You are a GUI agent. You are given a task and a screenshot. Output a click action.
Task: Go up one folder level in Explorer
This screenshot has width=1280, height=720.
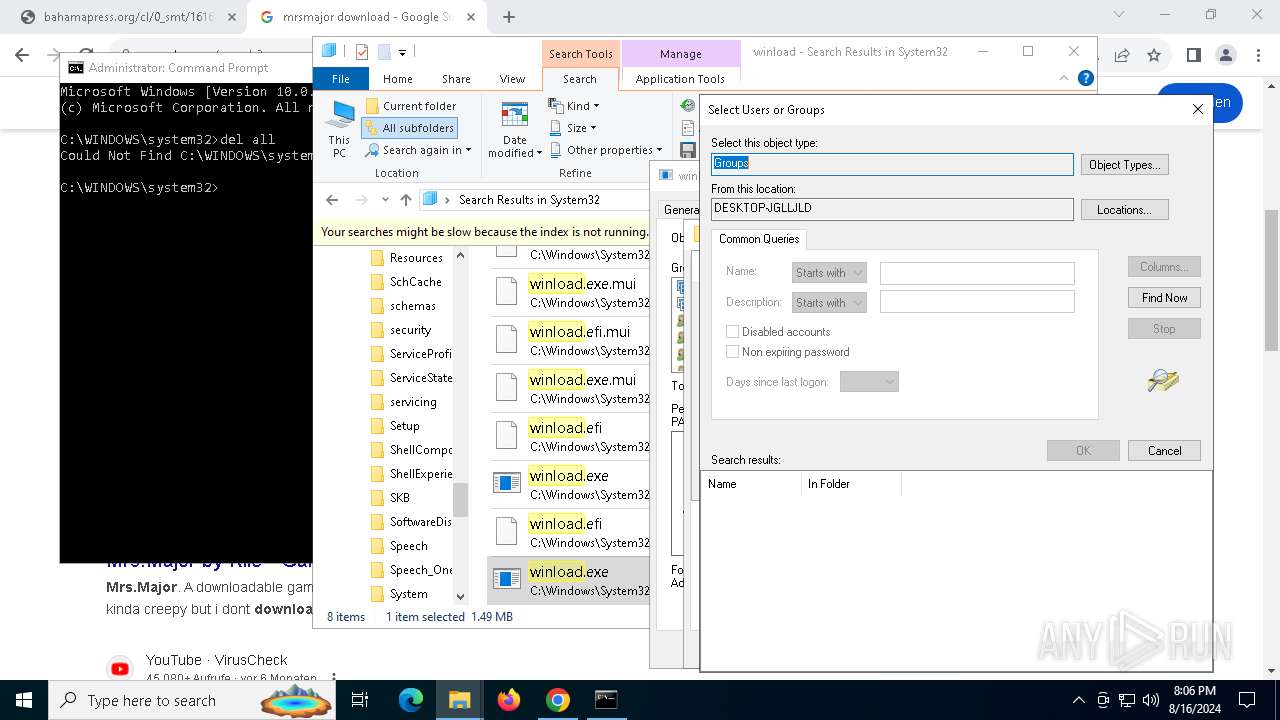click(x=405, y=200)
